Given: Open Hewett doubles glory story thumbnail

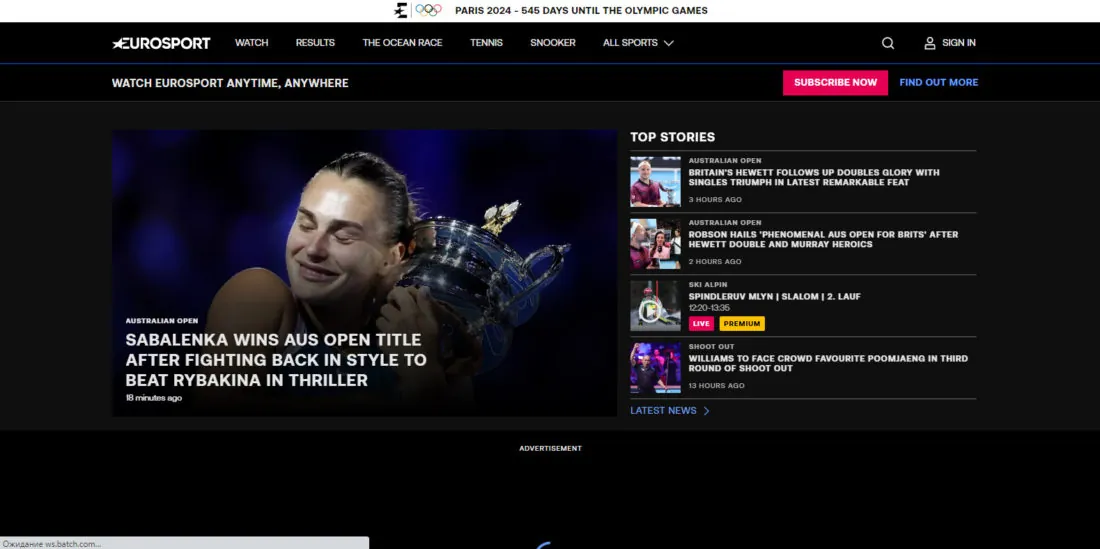Looking at the screenshot, I should point(655,182).
